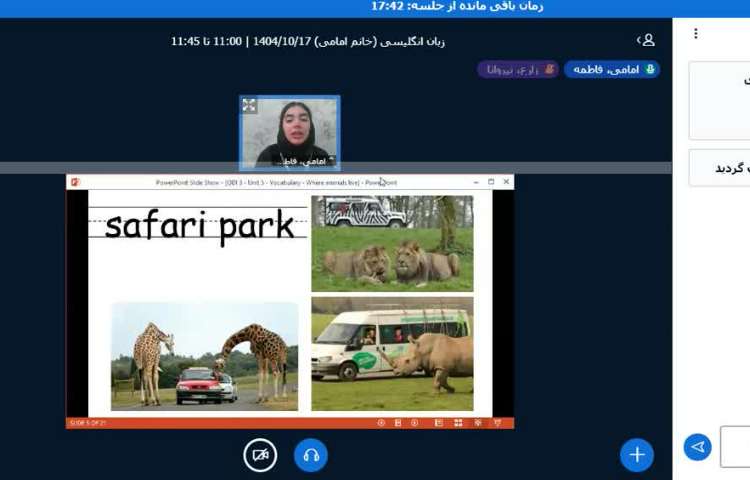Open the participants list icon

pyautogui.click(x=646, y=40)
